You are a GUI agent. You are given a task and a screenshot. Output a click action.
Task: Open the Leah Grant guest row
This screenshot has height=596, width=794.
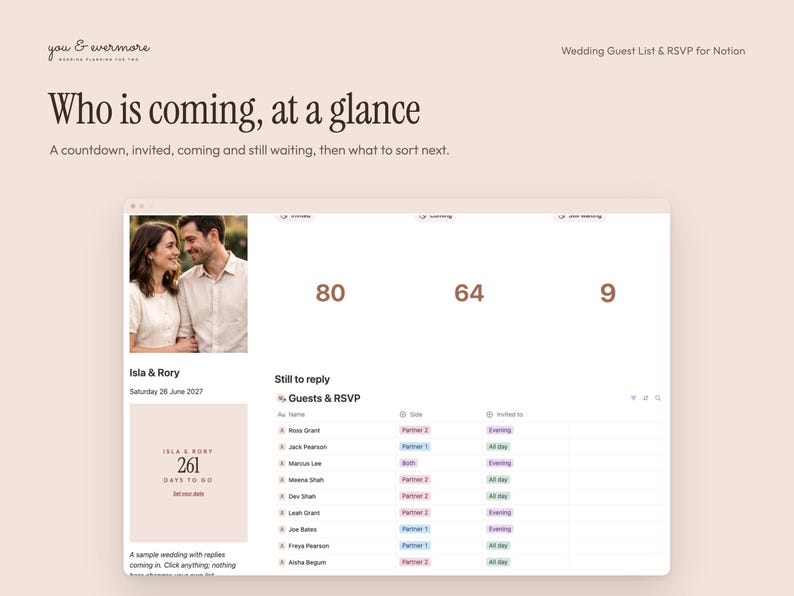click(x=469, y=513)
